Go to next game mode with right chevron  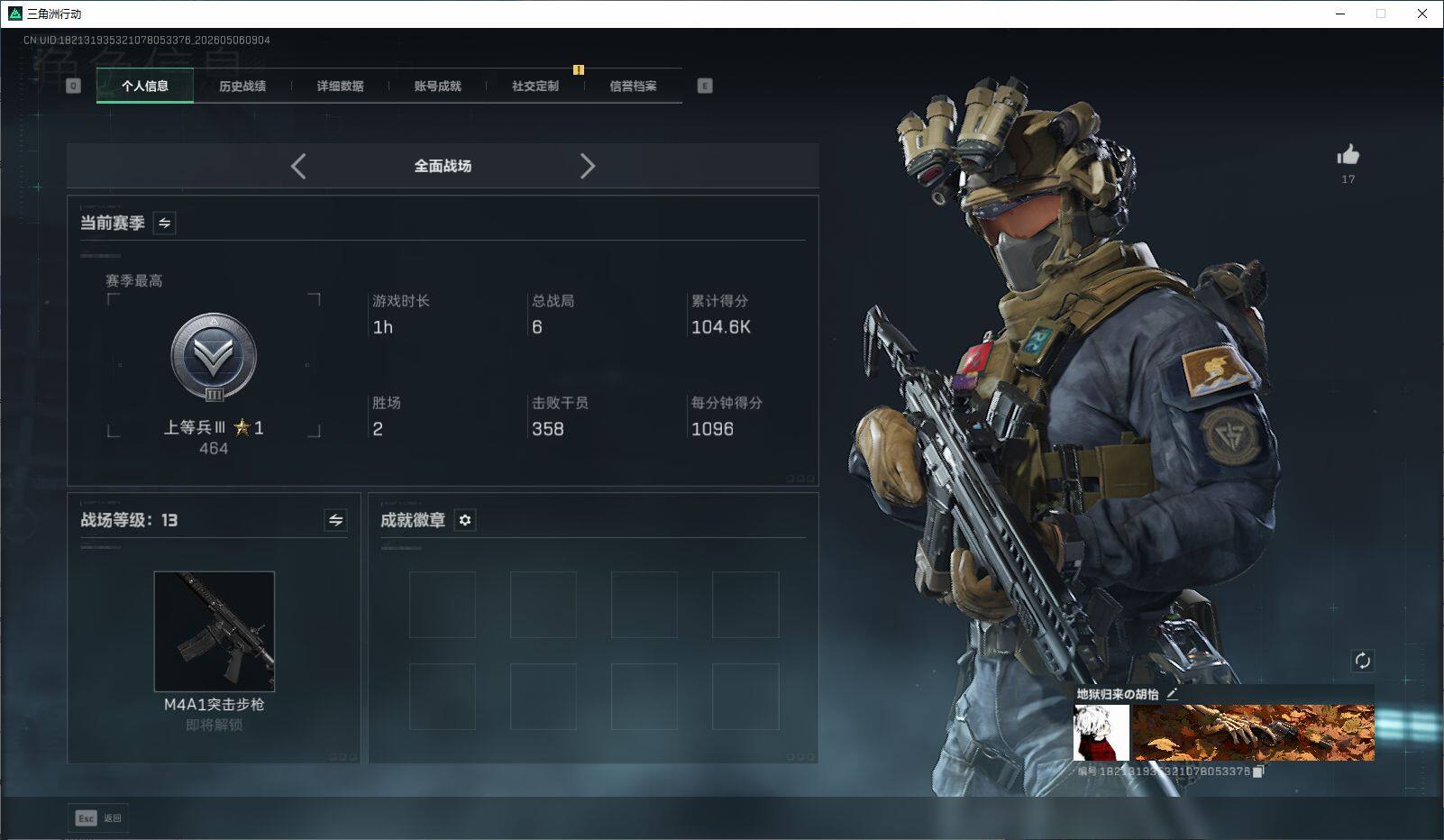point(588,166)
